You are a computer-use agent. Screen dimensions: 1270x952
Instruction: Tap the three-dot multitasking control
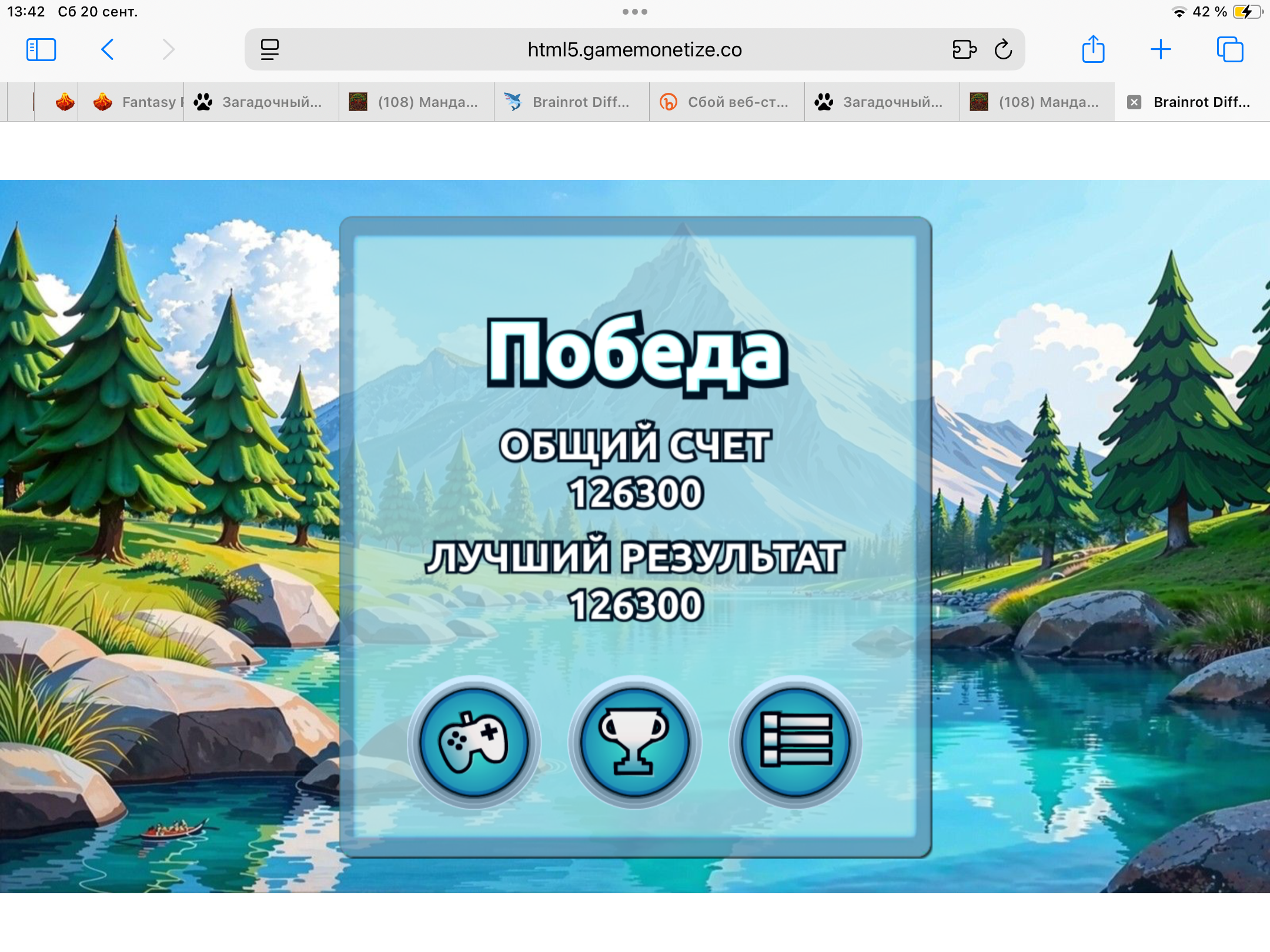tap(635, 12)
